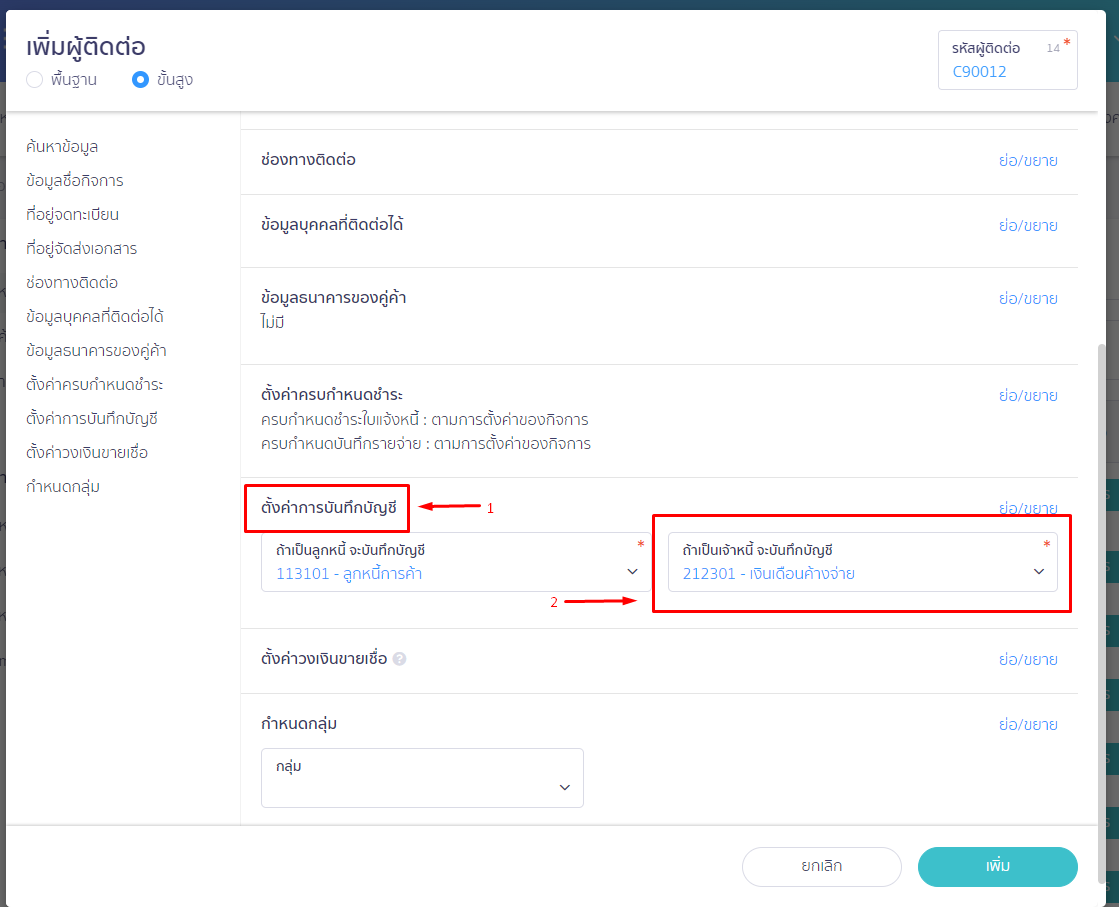Go to ข้อมูลชื่อกิจการ in the sidebar
The width and height of the screenshot is (1119, 907).
pos(75,181)
